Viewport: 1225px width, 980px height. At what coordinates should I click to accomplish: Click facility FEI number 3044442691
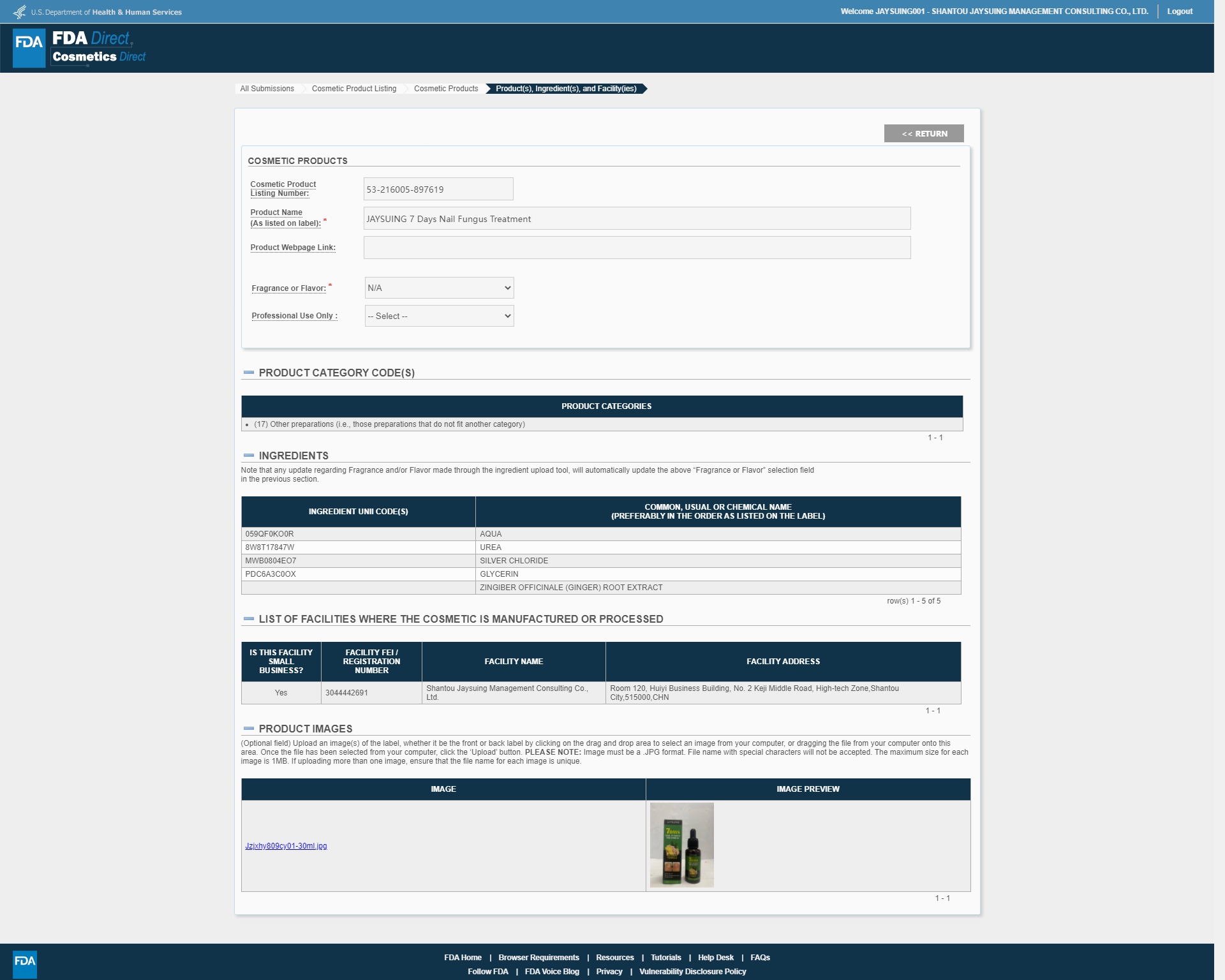click(x=346, y=693)
